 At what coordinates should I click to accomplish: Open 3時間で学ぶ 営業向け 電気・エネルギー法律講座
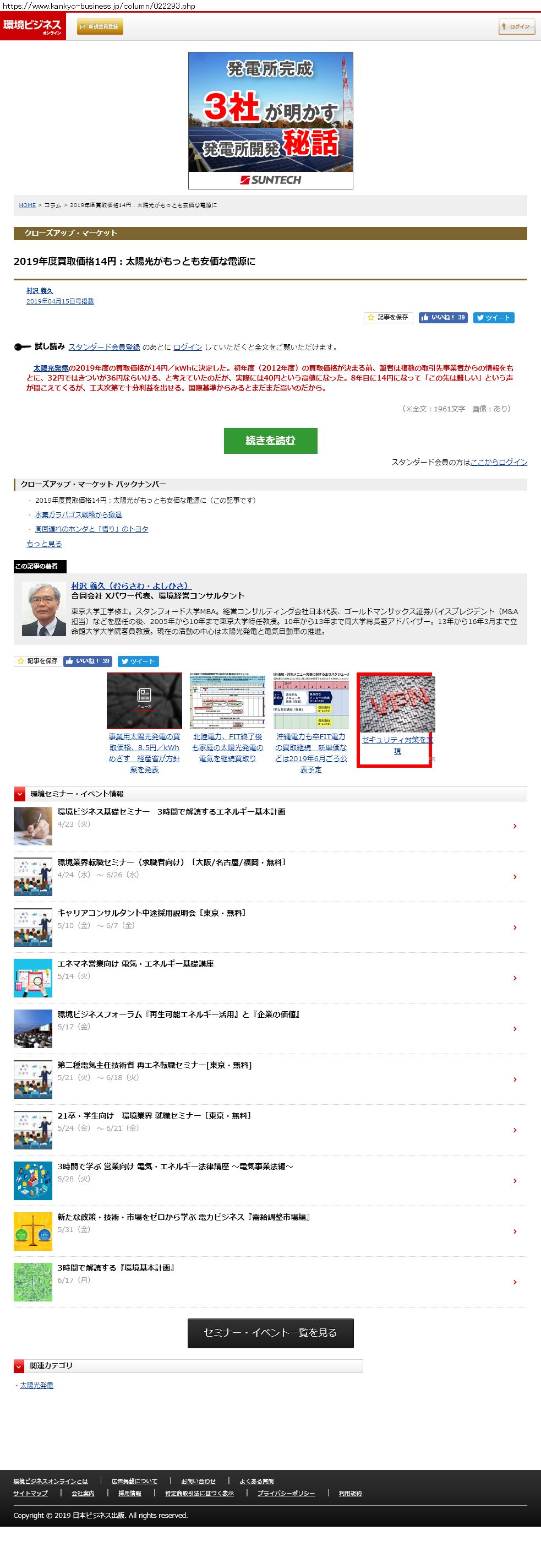click(x=175, y=1166)
